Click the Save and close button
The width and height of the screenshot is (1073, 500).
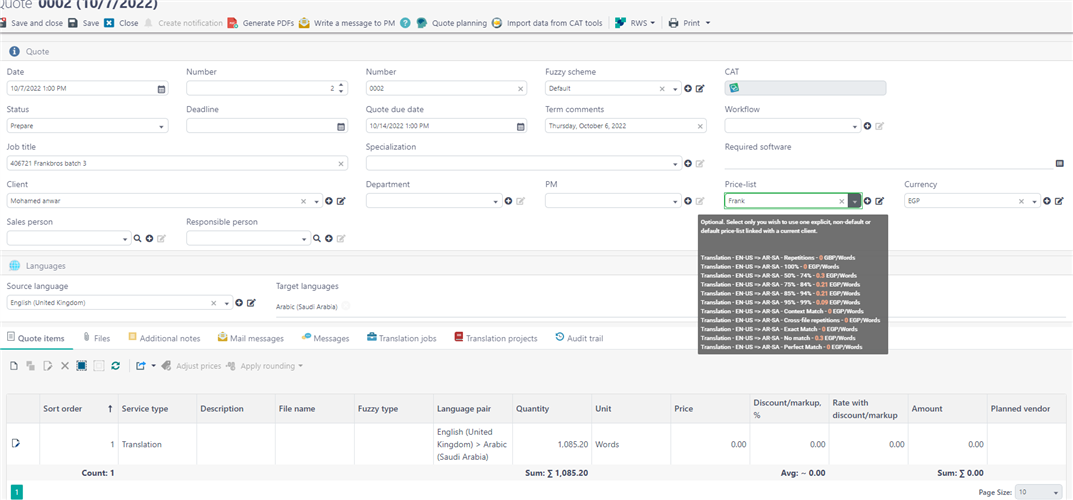click(35, 23)
